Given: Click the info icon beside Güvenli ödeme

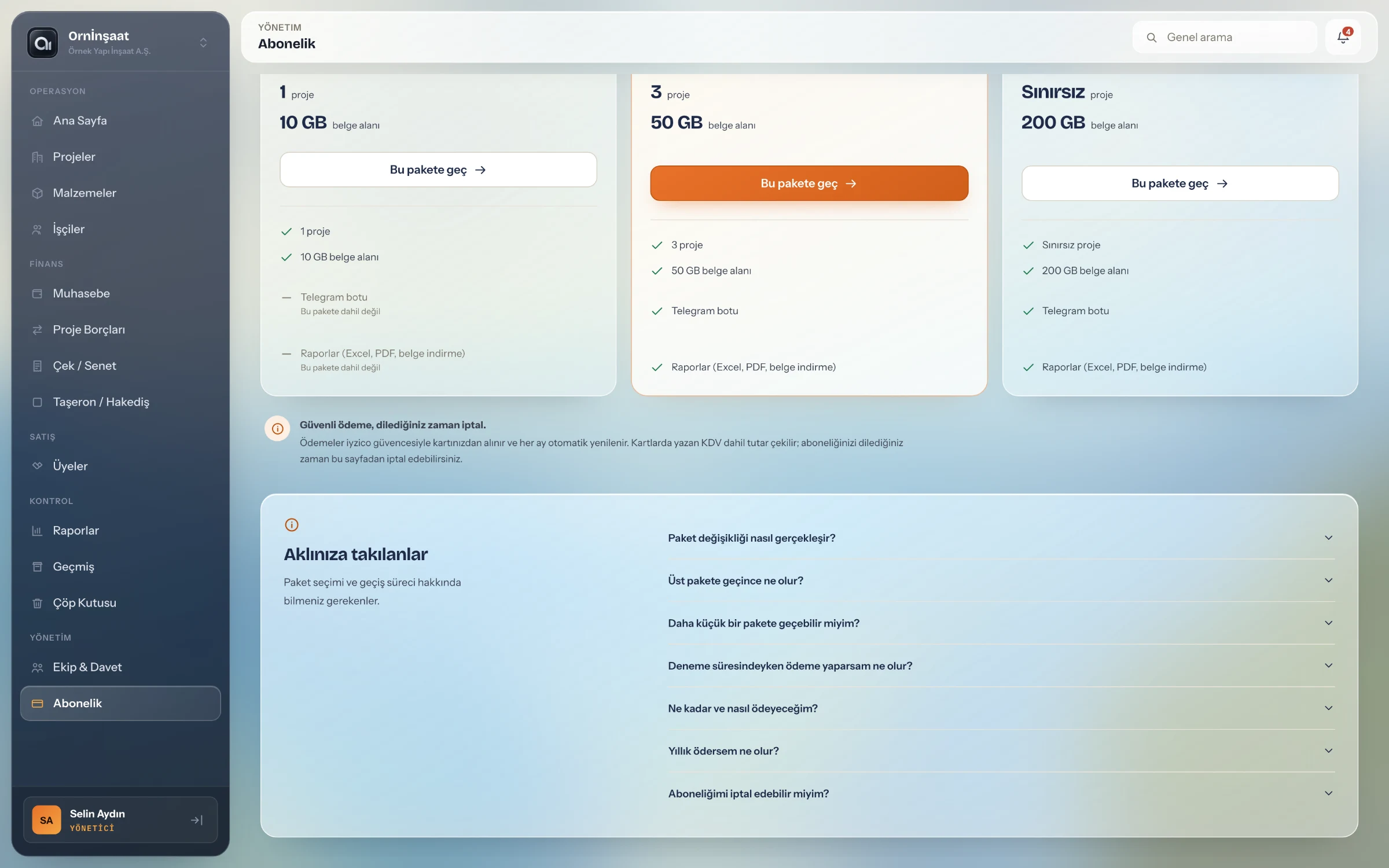Looking at the screenshot, I should pos(277,429).
